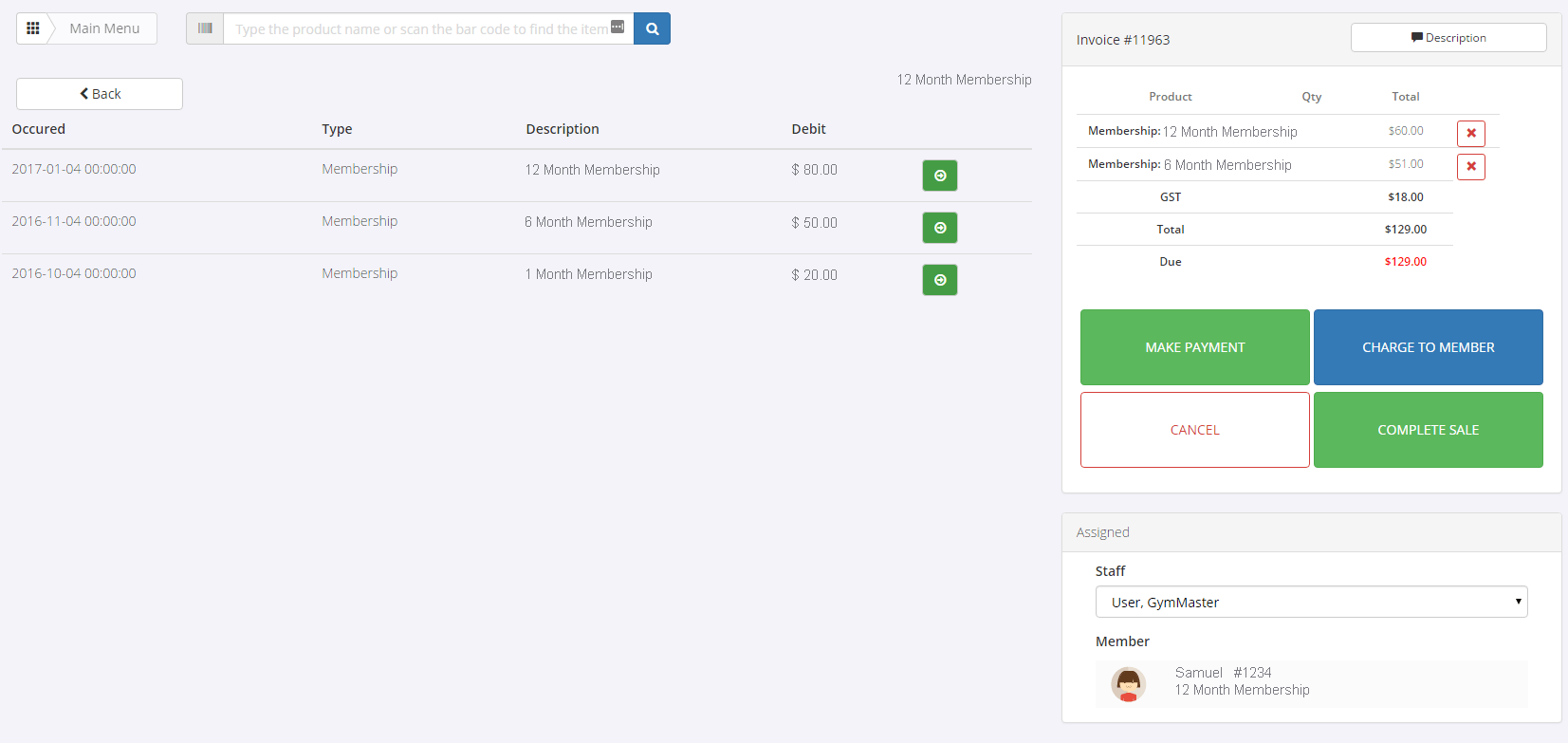Add the $50.00 6 Month Membership charge
1568x743 pixels.
[939, 228]
